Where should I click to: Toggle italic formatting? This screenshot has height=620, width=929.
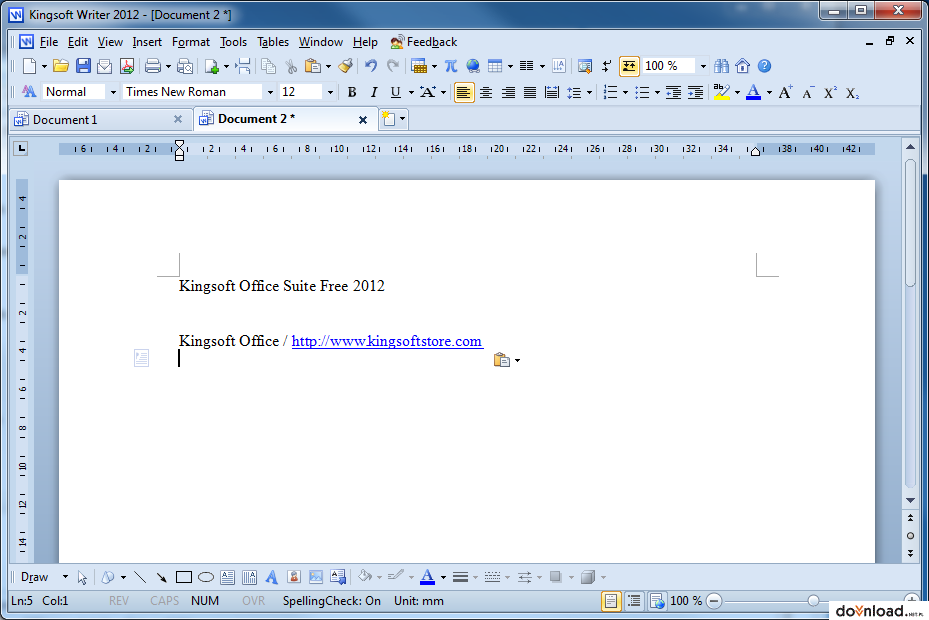(374, 92)
